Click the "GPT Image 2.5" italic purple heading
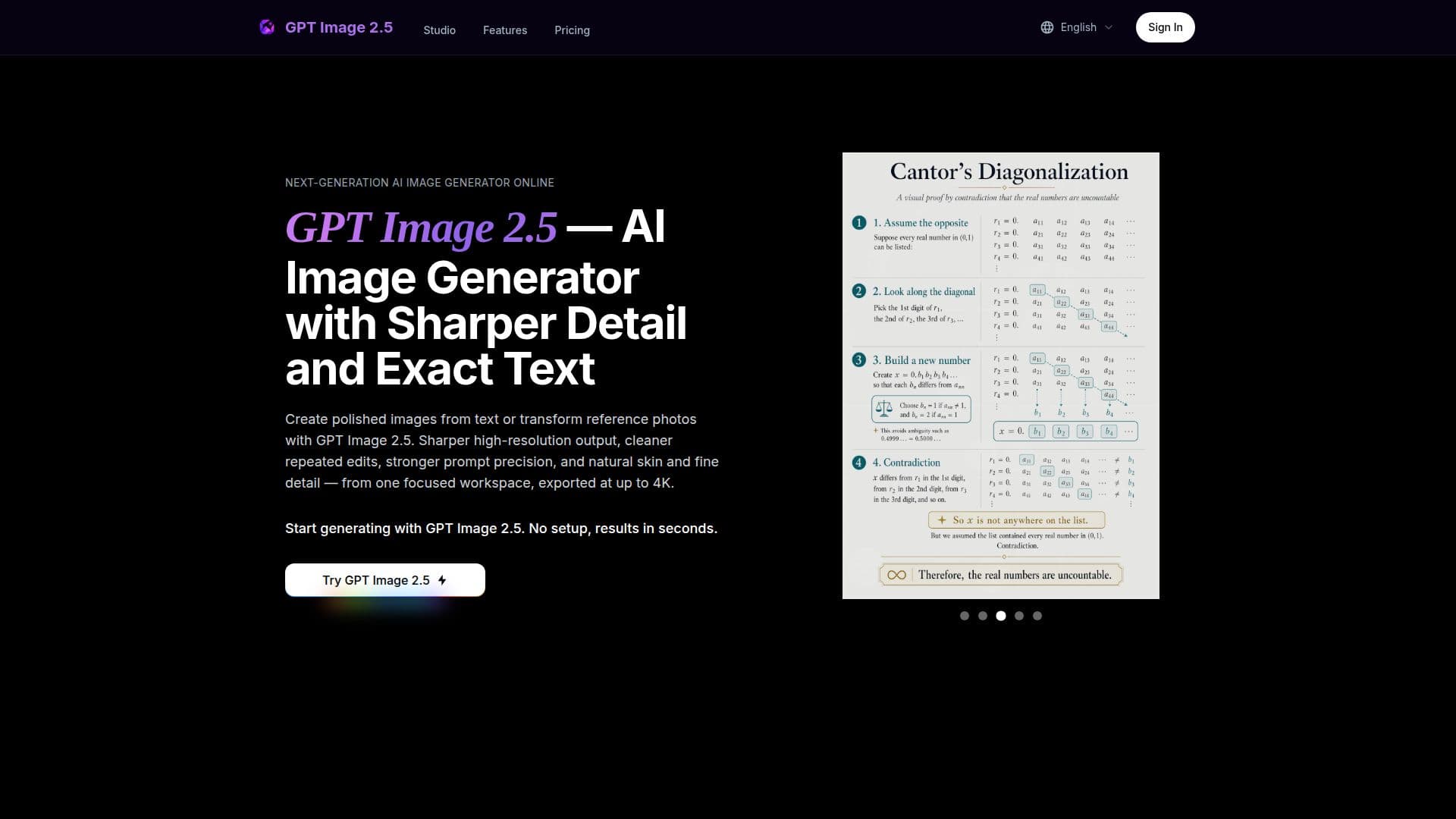 [x=421, y=227]
